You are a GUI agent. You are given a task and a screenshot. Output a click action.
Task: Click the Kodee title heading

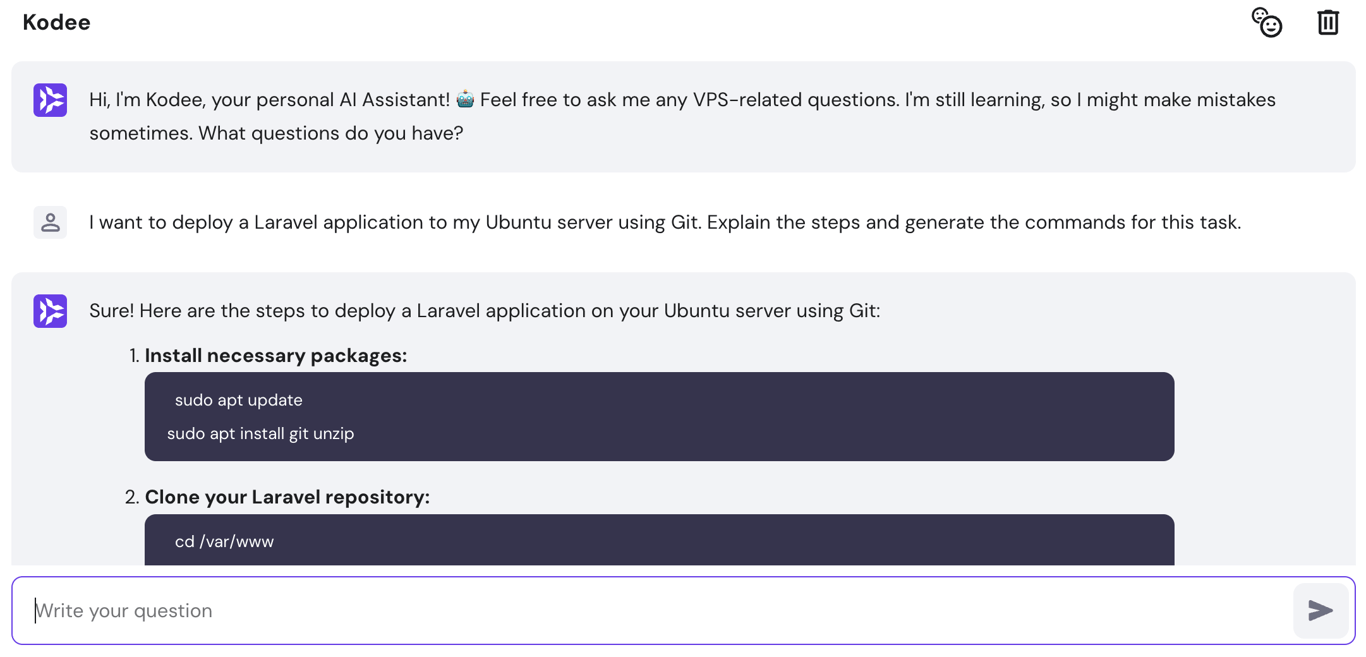(x=57, y=22)
